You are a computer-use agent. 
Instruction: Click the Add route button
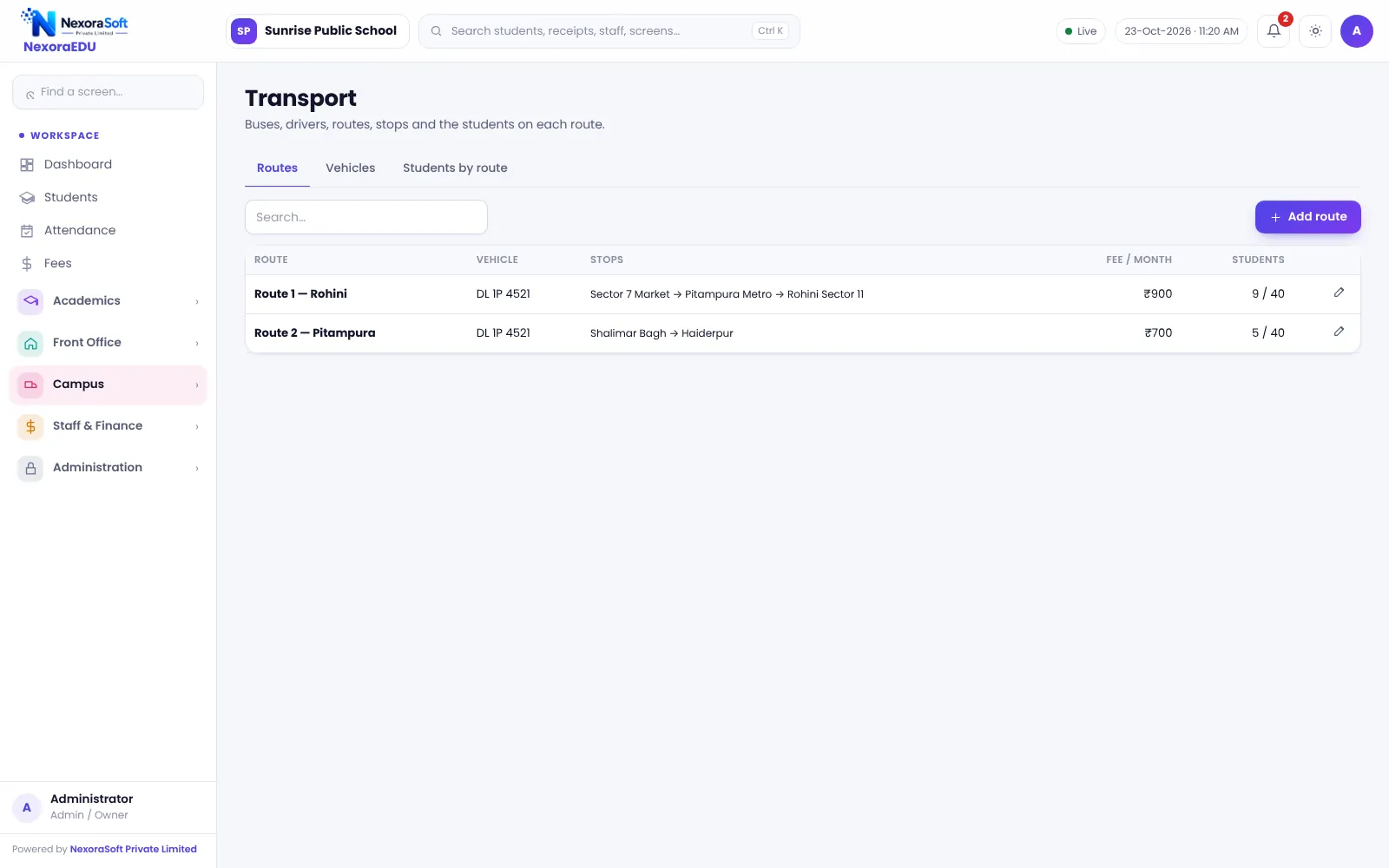pos(1307,217)
